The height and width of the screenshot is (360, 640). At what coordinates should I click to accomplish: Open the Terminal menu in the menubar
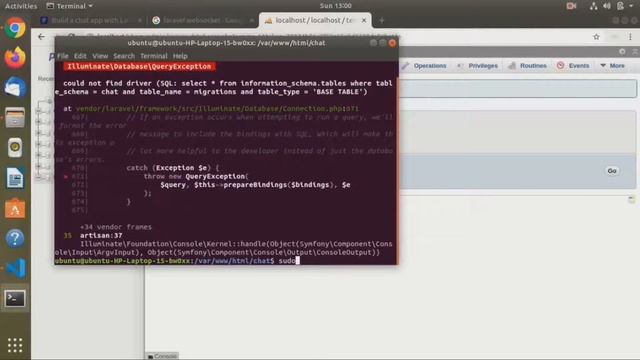click(154, 56)
